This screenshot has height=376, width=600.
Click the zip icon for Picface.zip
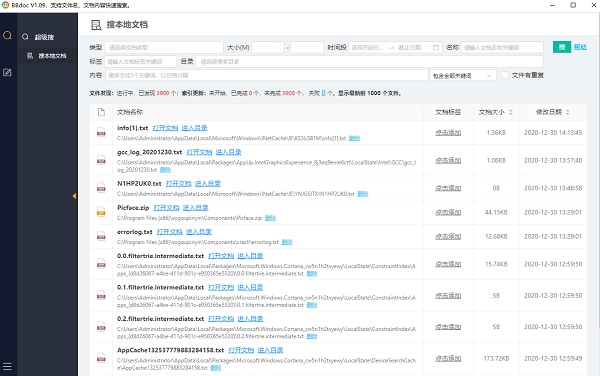(101, 212)
